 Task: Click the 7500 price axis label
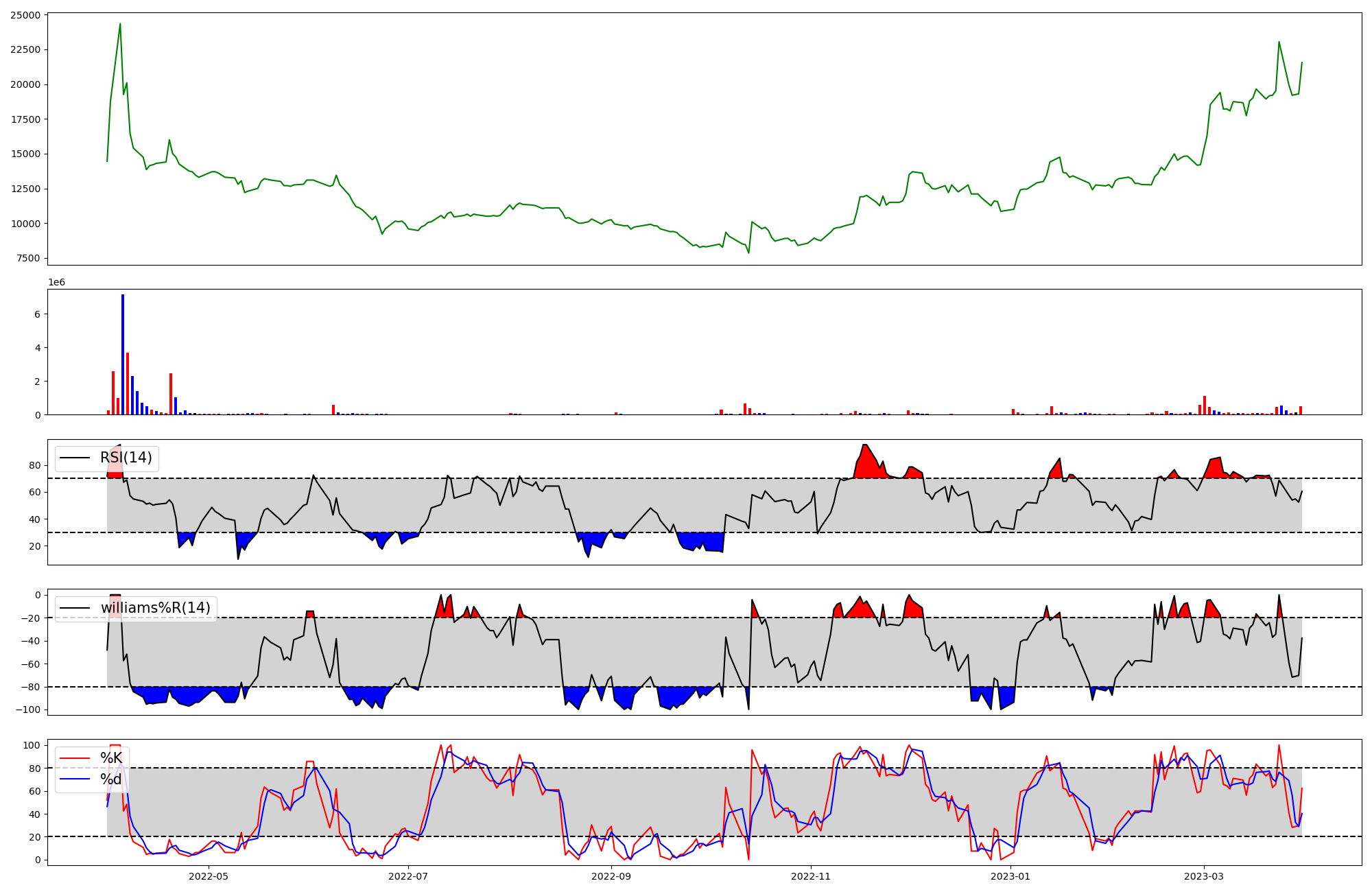(x=28, y=259)
